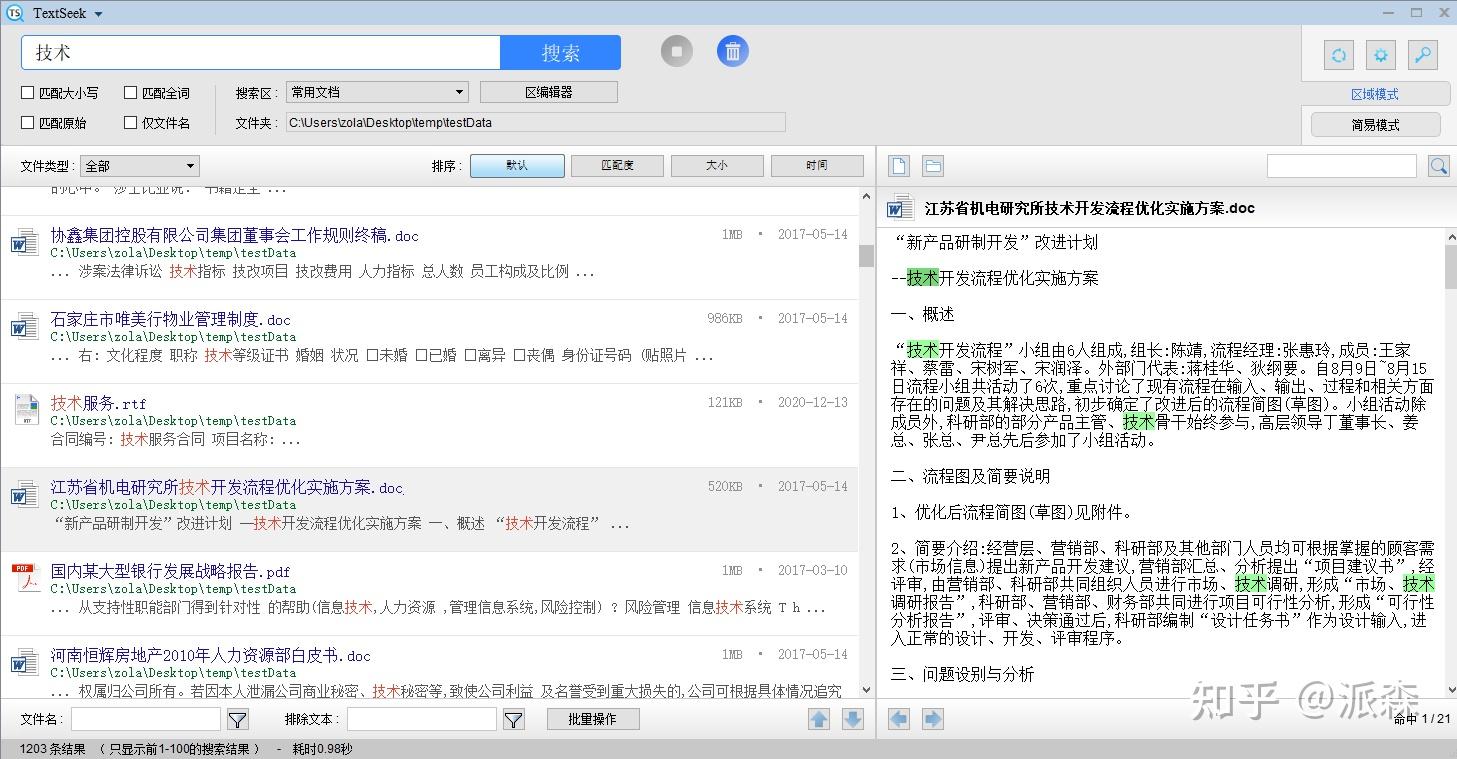Open the 常用文档 search scope dropdown
The width and height of the screenshot is (1457, 759).
[376, 91]
